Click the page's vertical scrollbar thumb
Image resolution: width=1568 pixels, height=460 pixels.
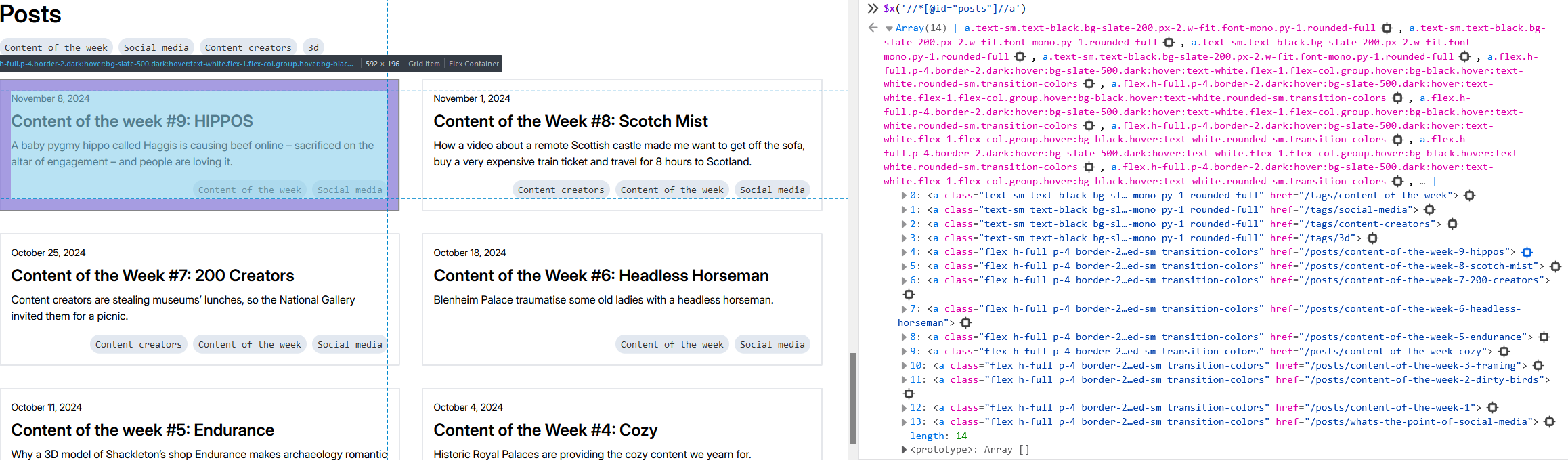coord(853,398)
